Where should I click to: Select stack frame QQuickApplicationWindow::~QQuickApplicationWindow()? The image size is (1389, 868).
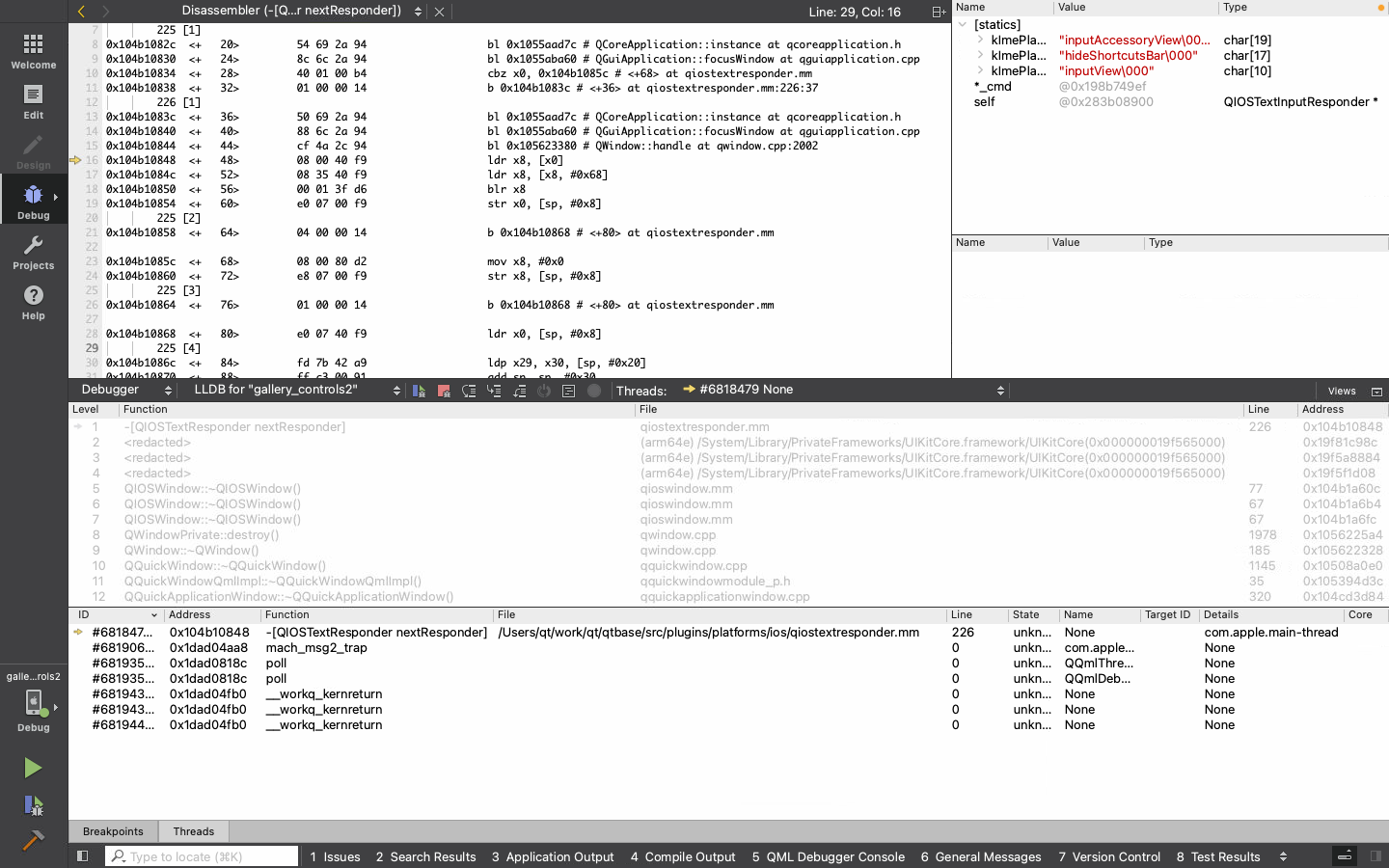pos(728,597)
